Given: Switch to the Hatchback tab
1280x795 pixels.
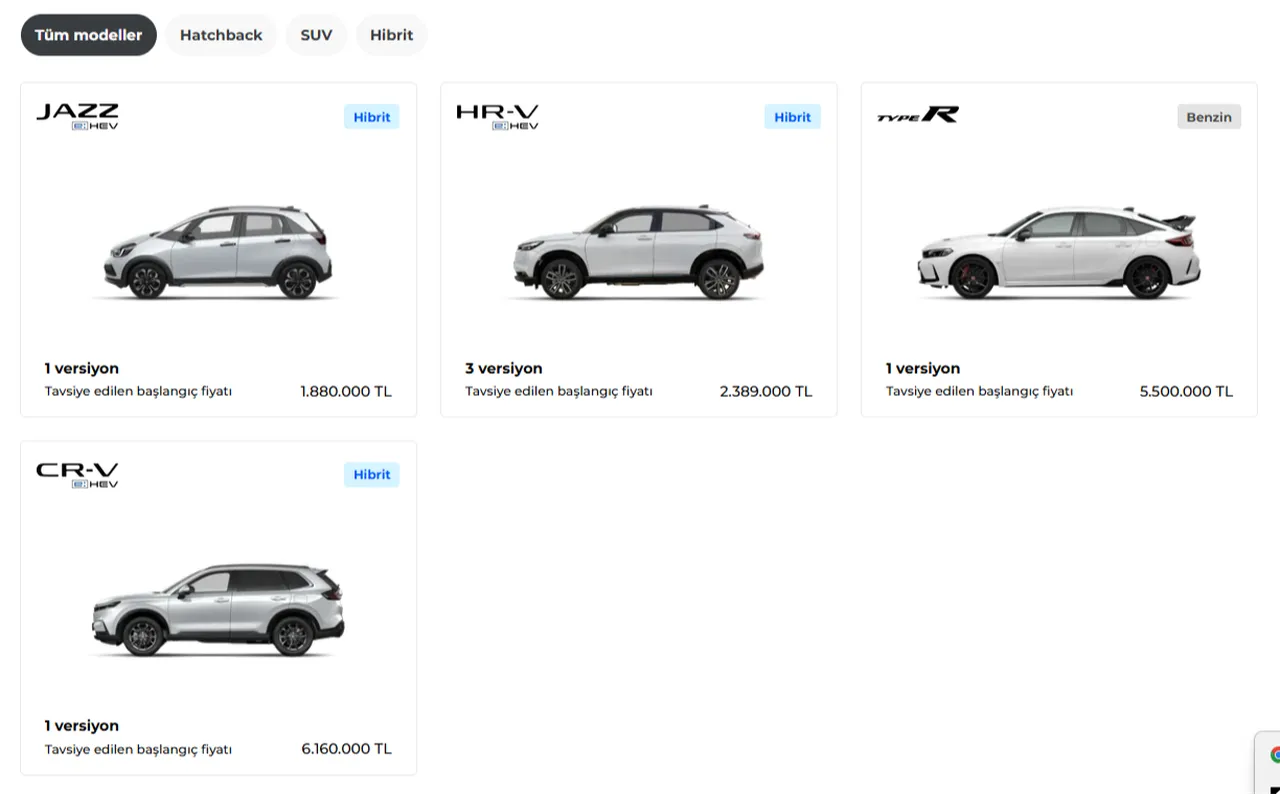Looking at the screenshot, I should click(x=221, y=35).
